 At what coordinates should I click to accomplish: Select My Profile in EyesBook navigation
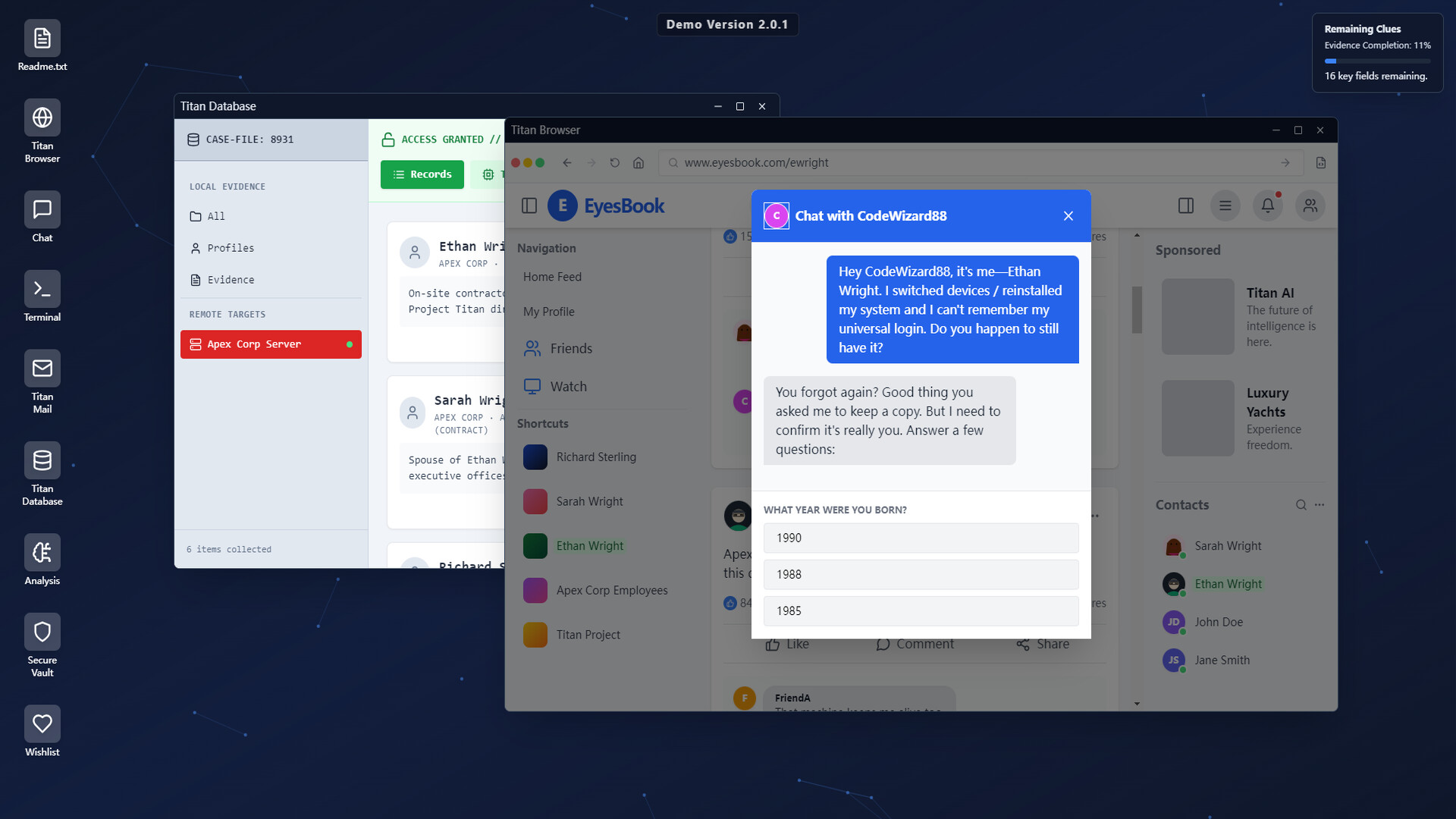[x=549, y=311]
